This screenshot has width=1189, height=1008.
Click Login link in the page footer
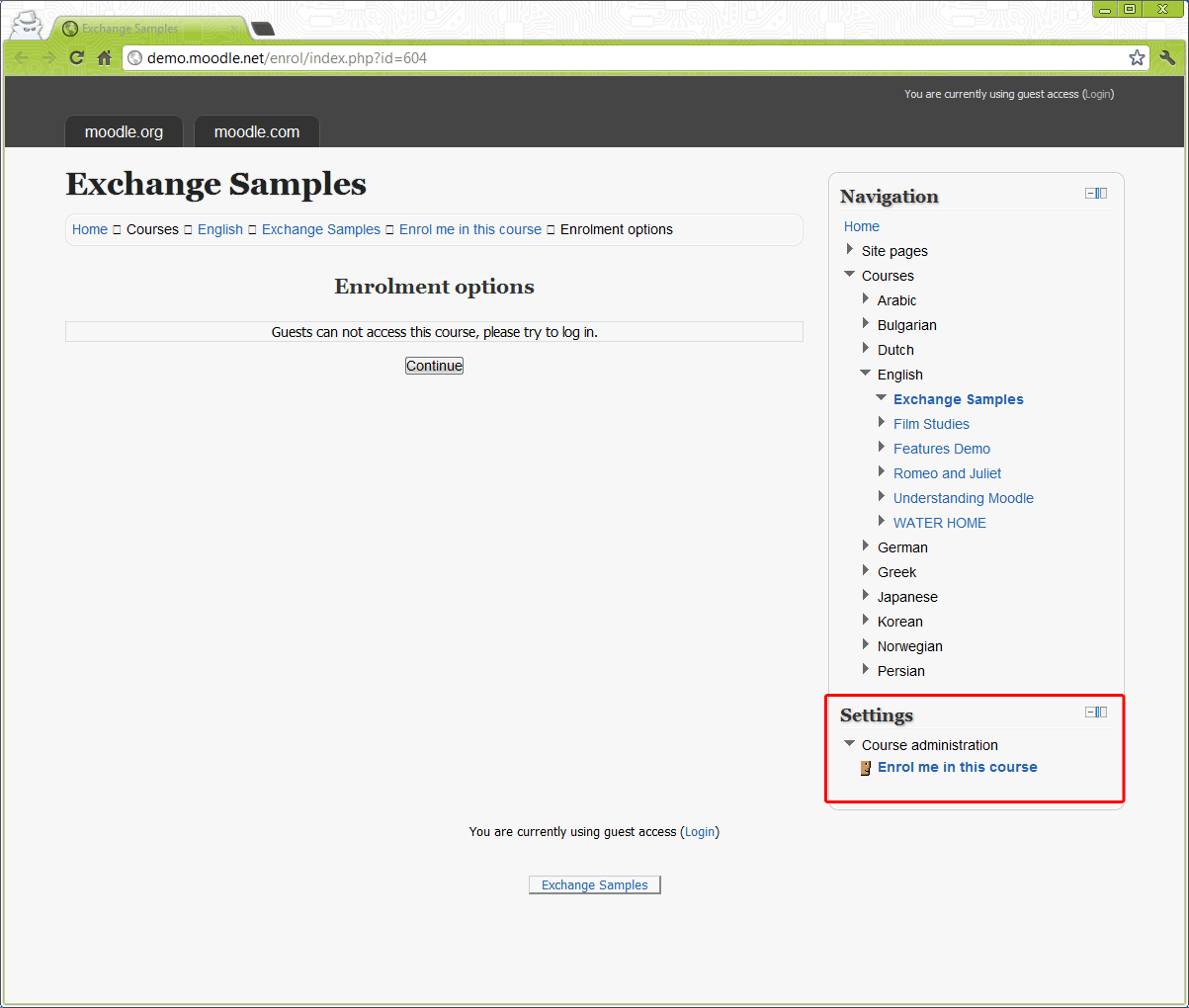pos(700,832)
